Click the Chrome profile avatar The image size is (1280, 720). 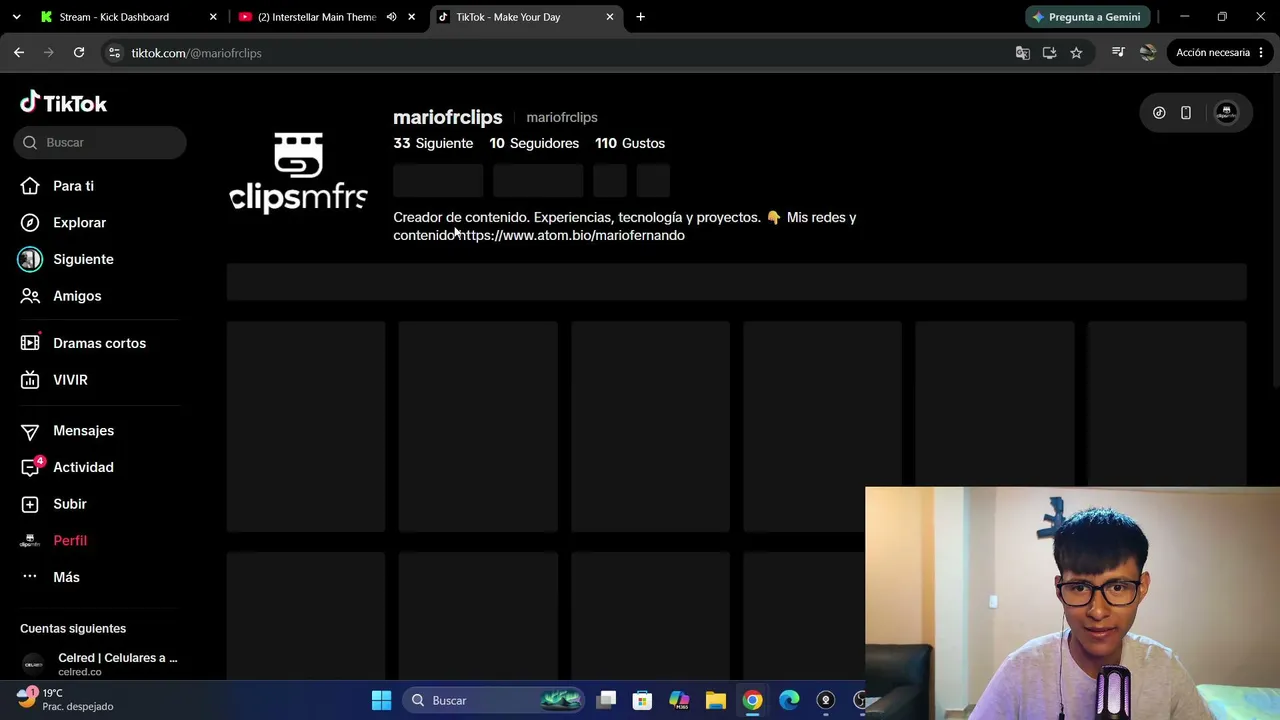tap(1148, 53)
